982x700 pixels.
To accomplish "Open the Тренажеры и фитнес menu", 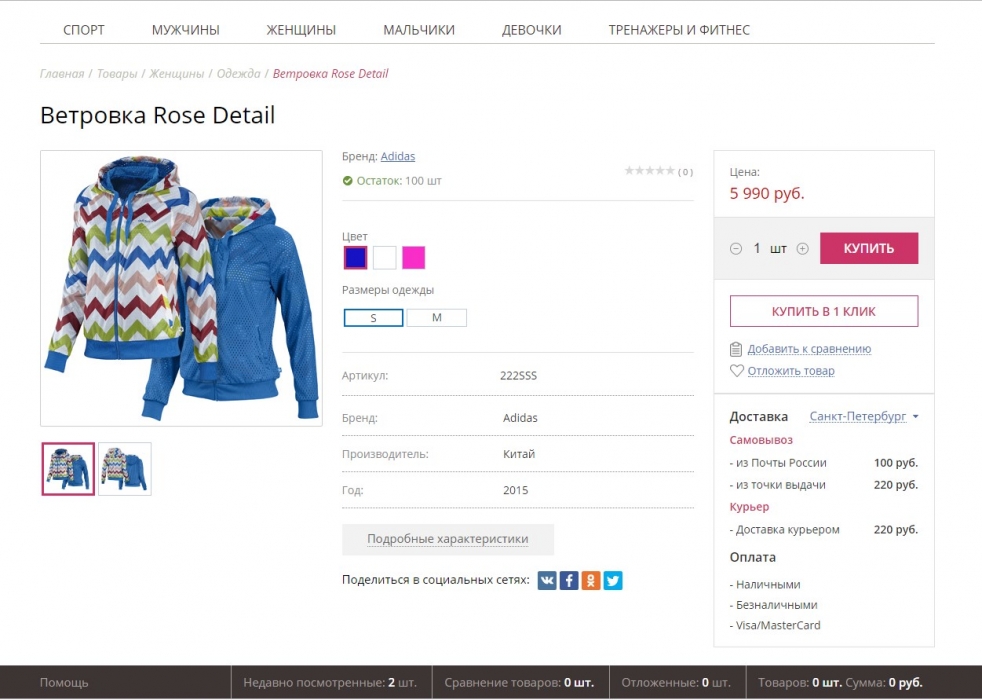I will (679, 30).
